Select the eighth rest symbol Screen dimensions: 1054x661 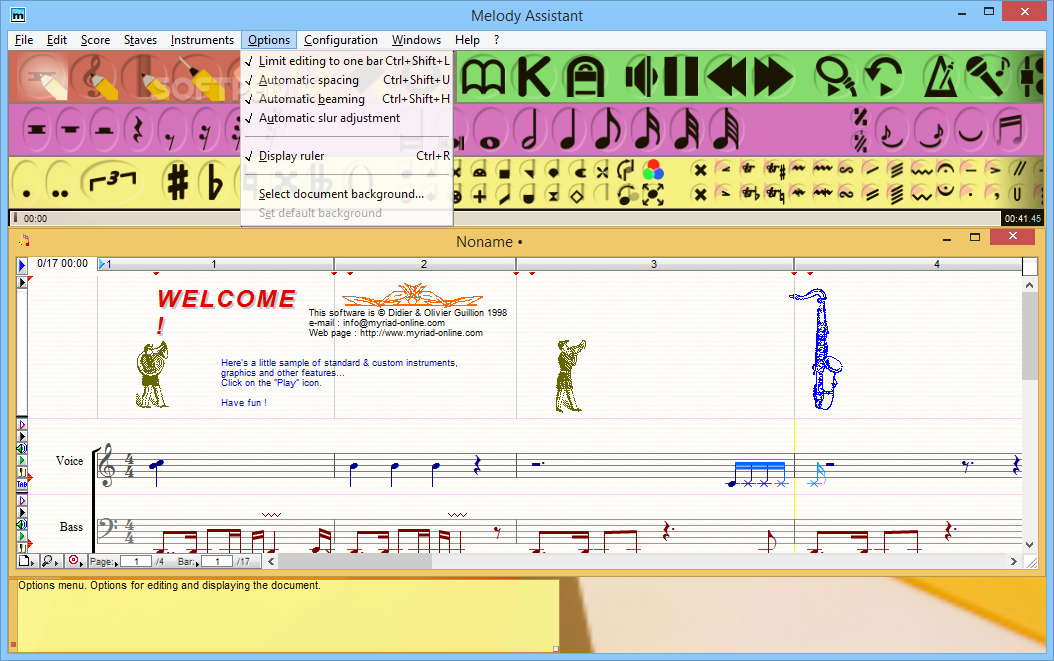pos(171,130)
